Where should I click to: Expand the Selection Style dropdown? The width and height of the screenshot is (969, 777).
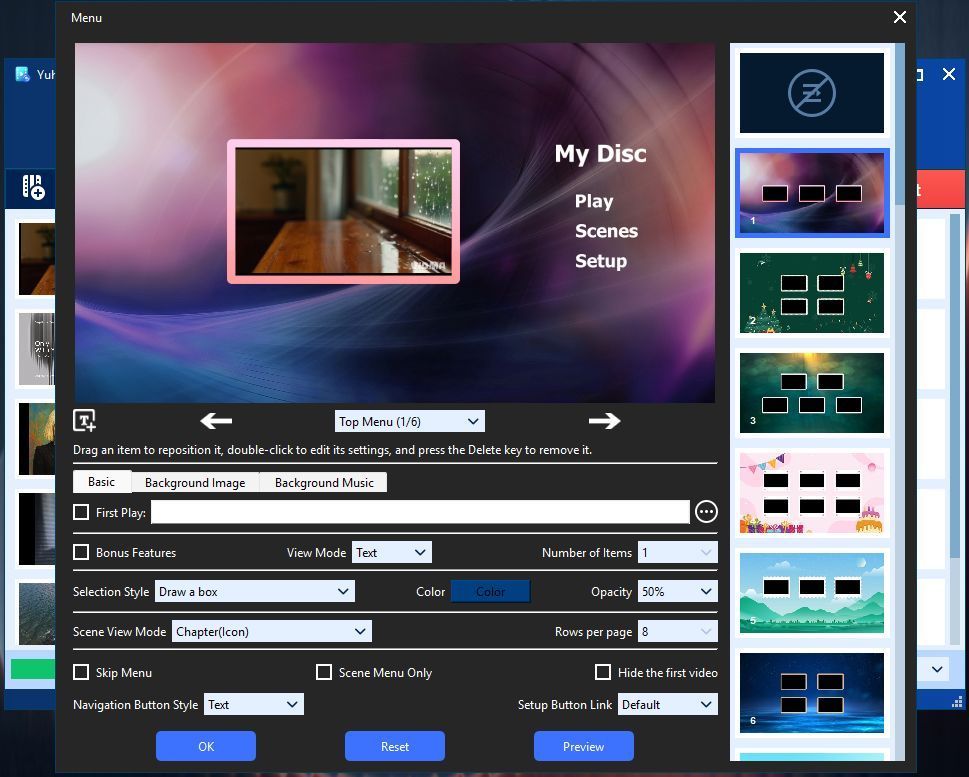pos(254,592)
